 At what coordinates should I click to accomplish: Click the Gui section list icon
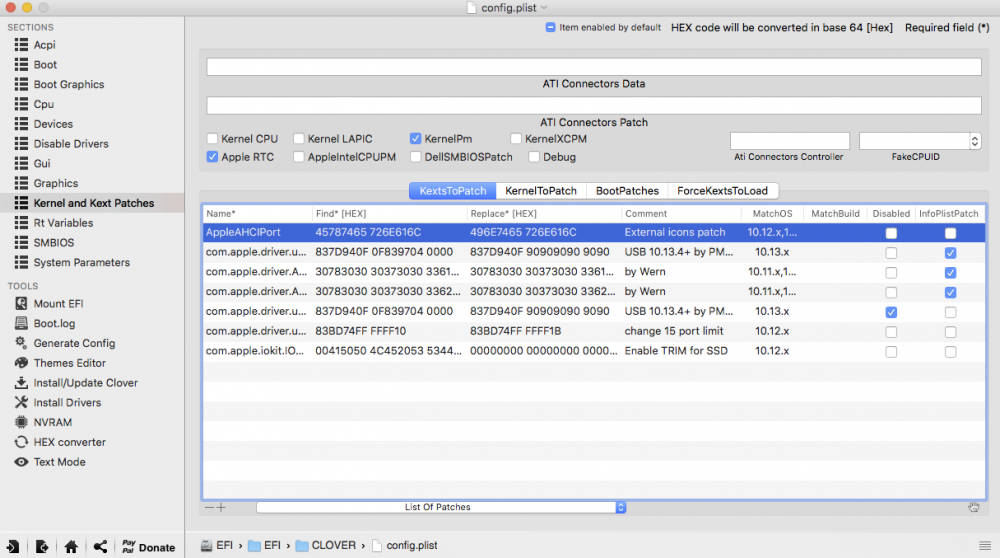click(x=21, y=163)
